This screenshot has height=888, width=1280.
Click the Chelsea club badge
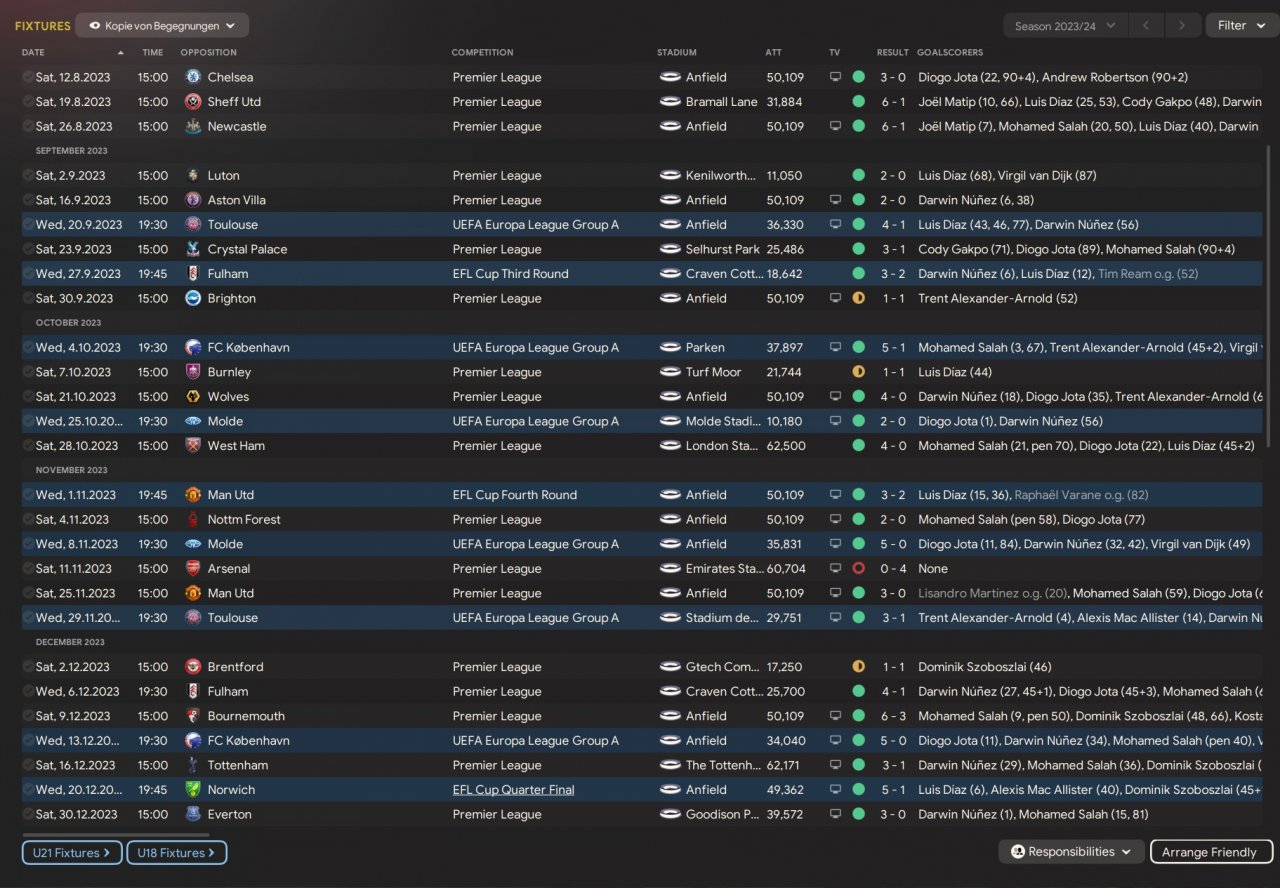click(193, 77)
